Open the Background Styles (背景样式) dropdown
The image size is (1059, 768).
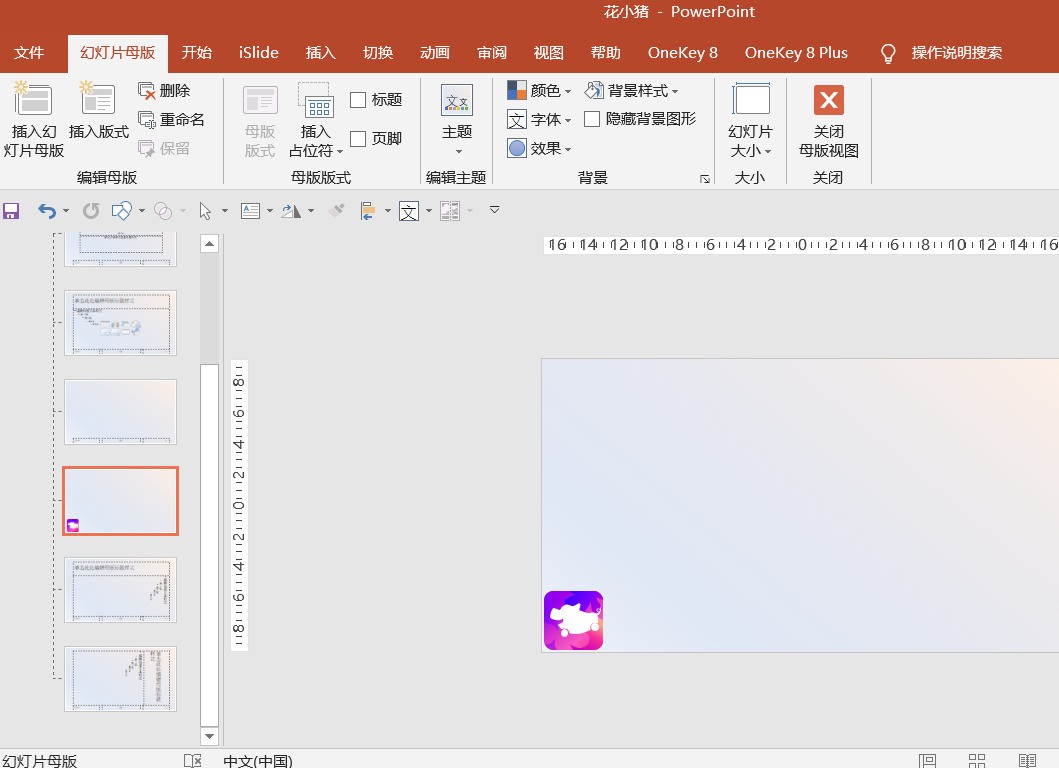tap(631, 91)
